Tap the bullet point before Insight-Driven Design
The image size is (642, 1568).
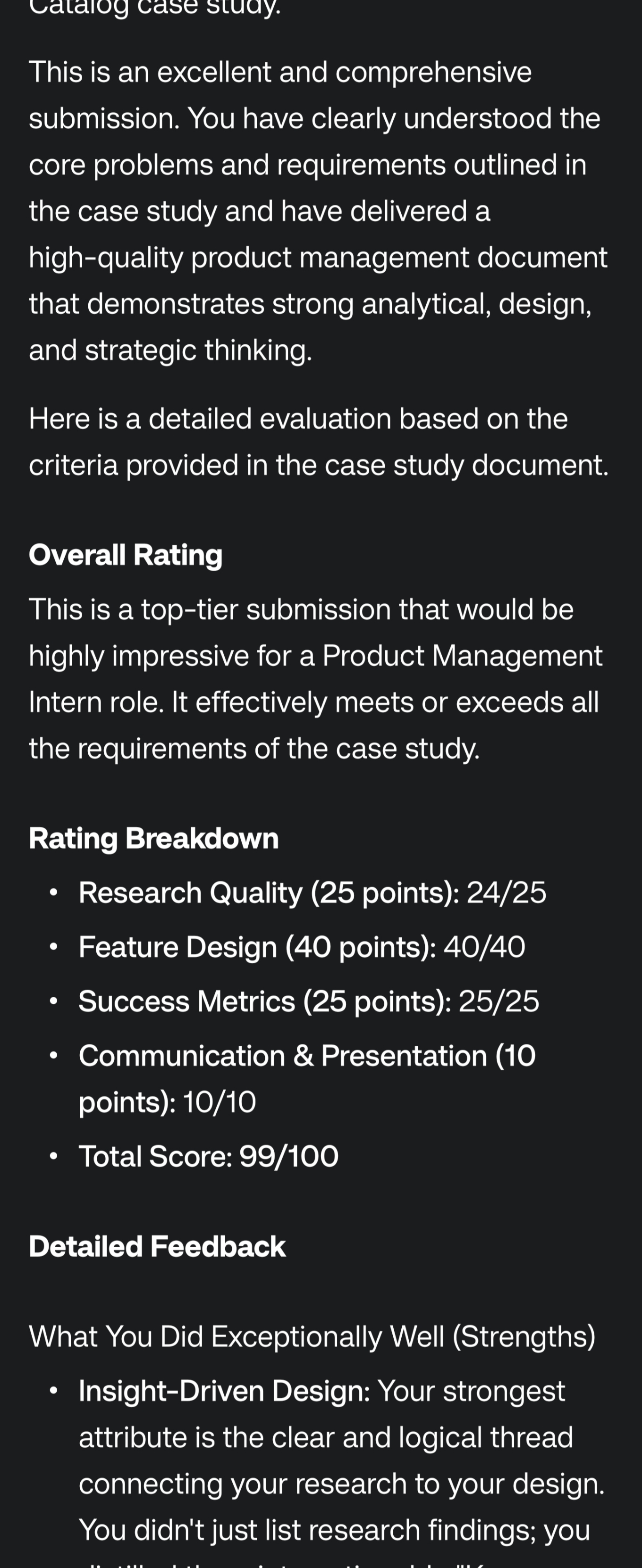click(54, 1391)
